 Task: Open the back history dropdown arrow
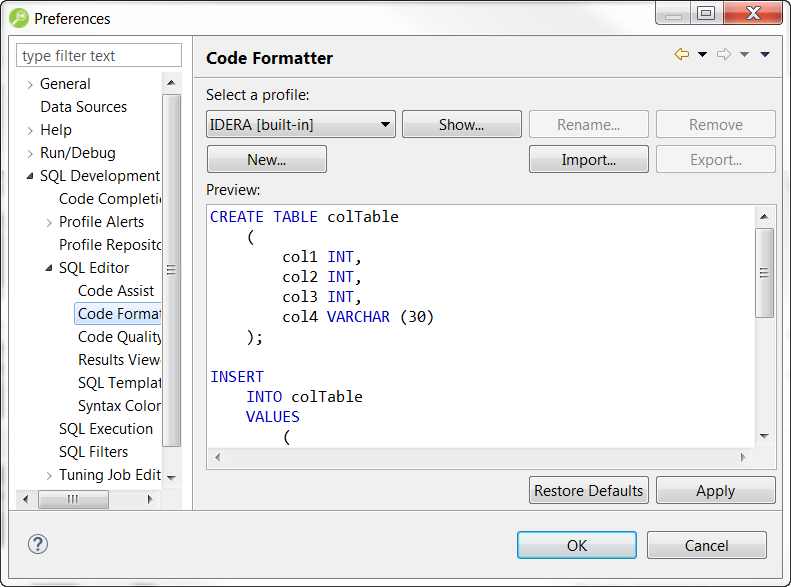(x=702, y=55)
